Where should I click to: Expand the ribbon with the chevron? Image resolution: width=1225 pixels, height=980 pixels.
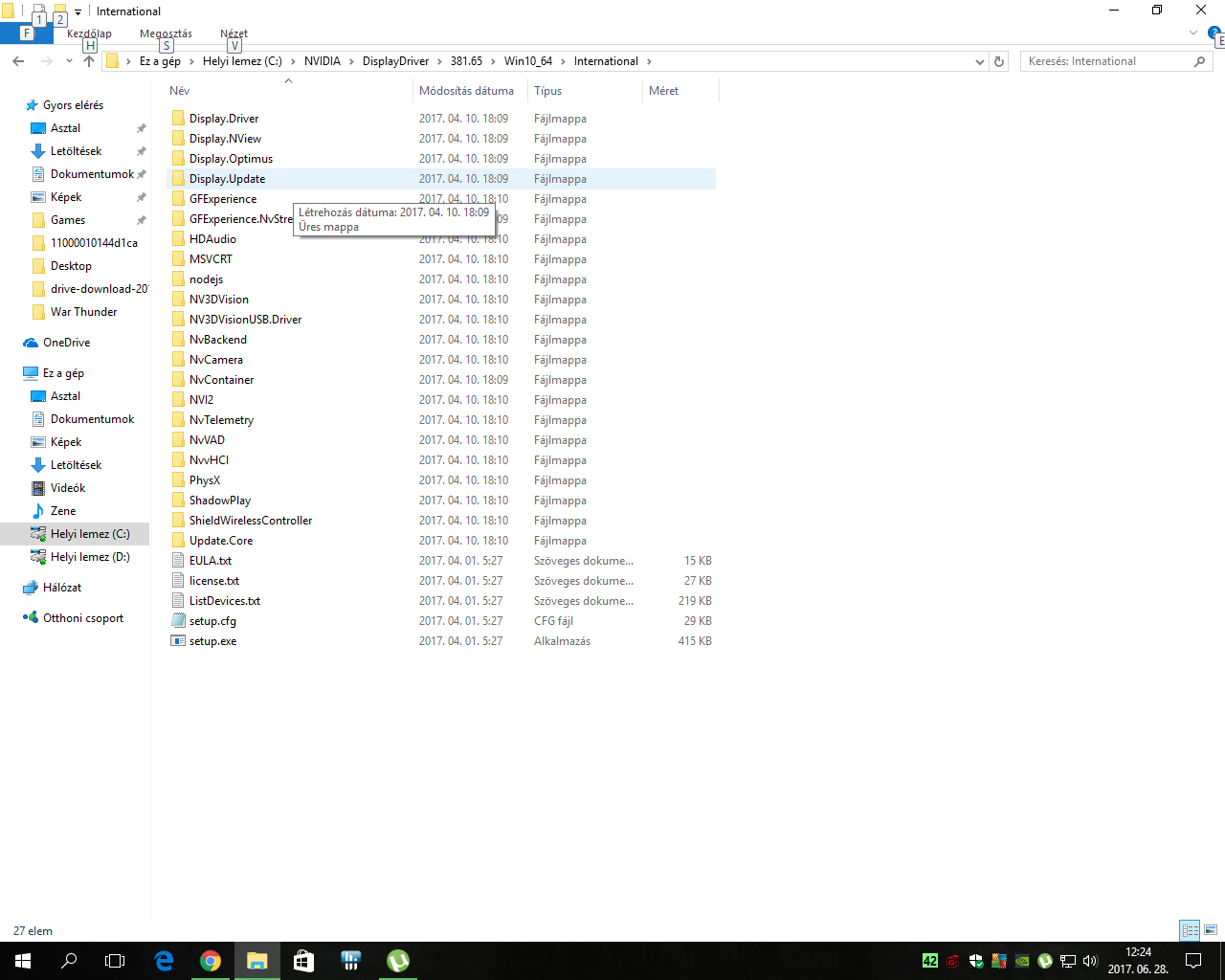point(1192,33)
